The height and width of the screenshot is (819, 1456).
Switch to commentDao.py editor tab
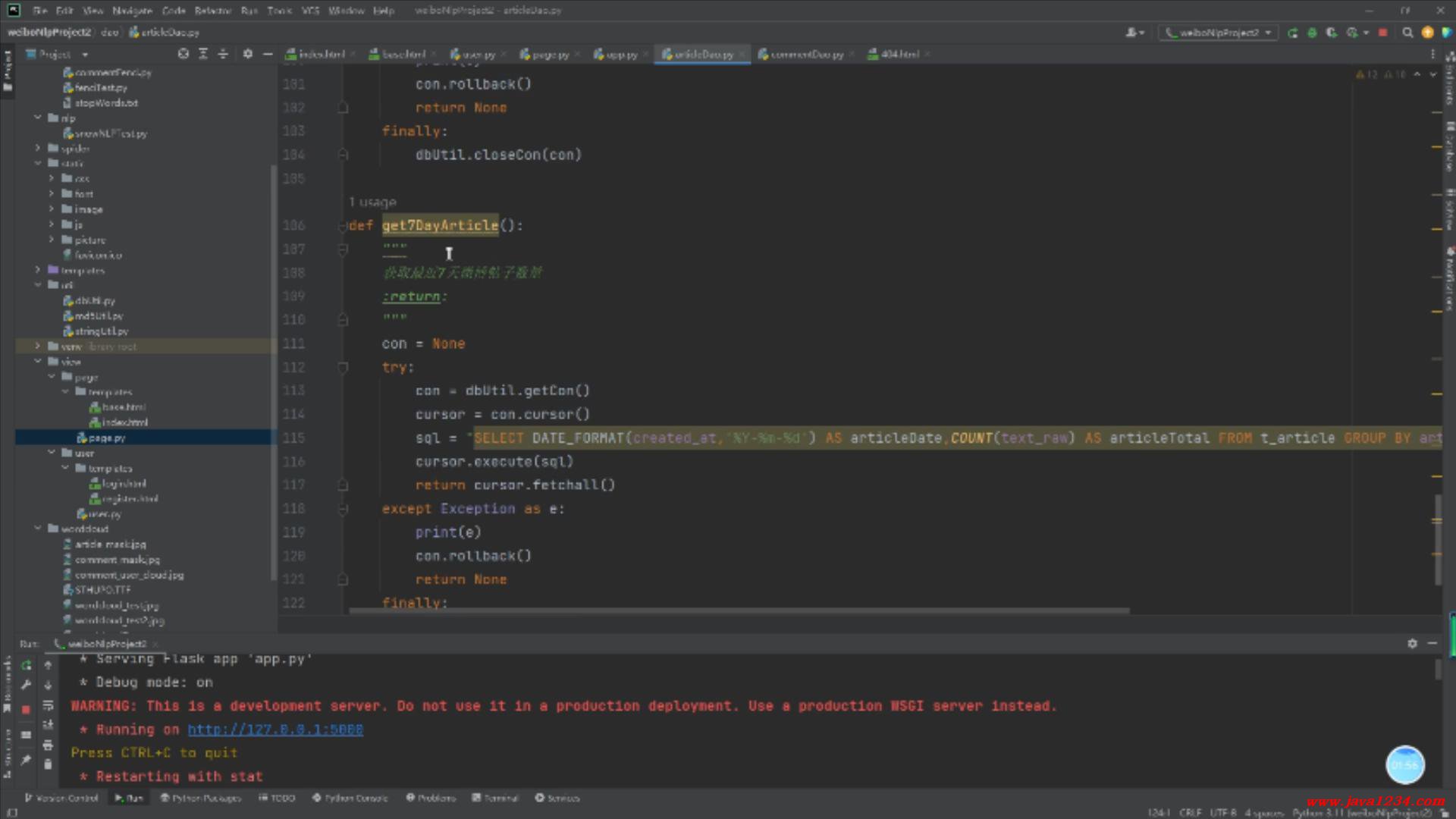pos(806,54)
